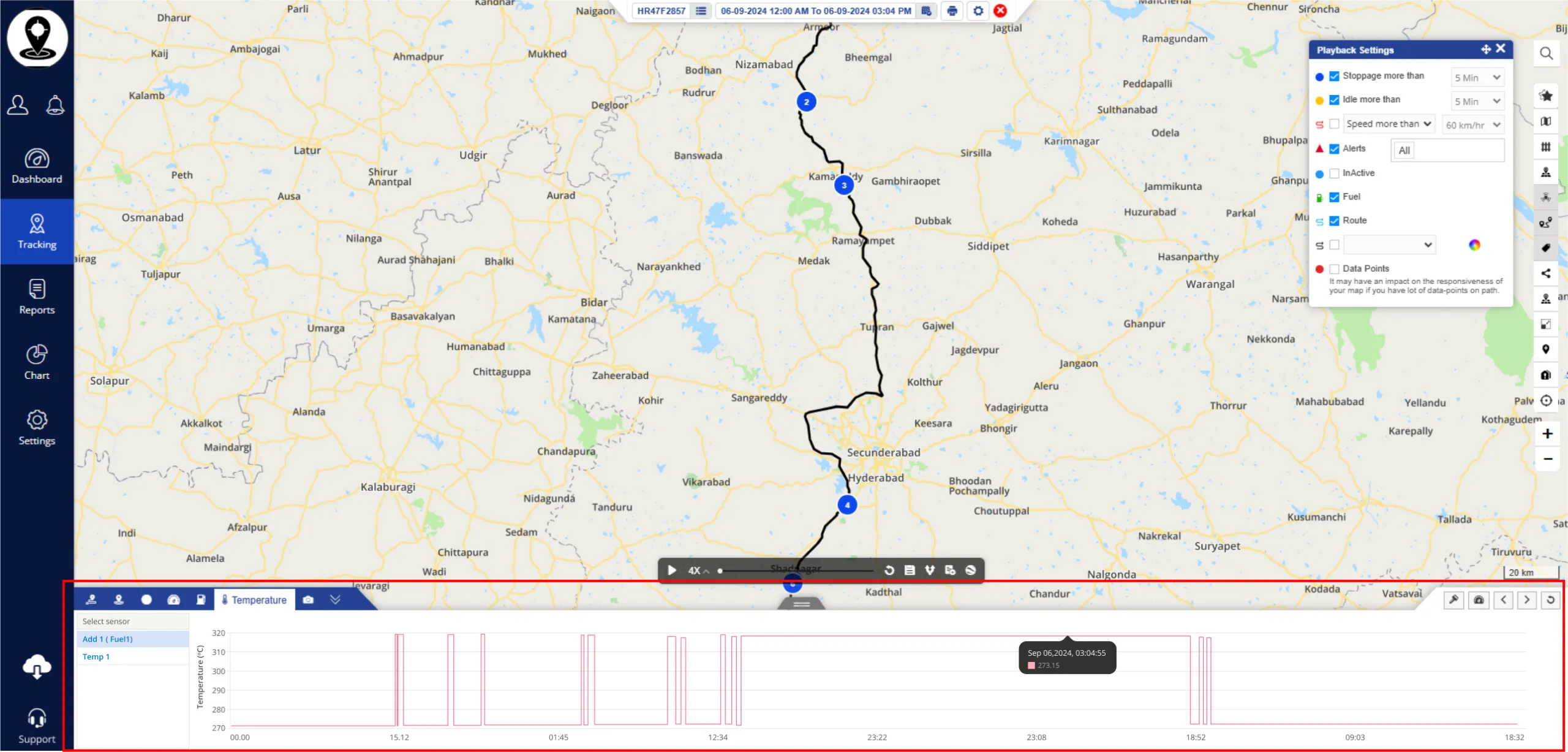Click the notification bell icon
The height and width of the screenshot is (752, 1568).
pos(55,105)
